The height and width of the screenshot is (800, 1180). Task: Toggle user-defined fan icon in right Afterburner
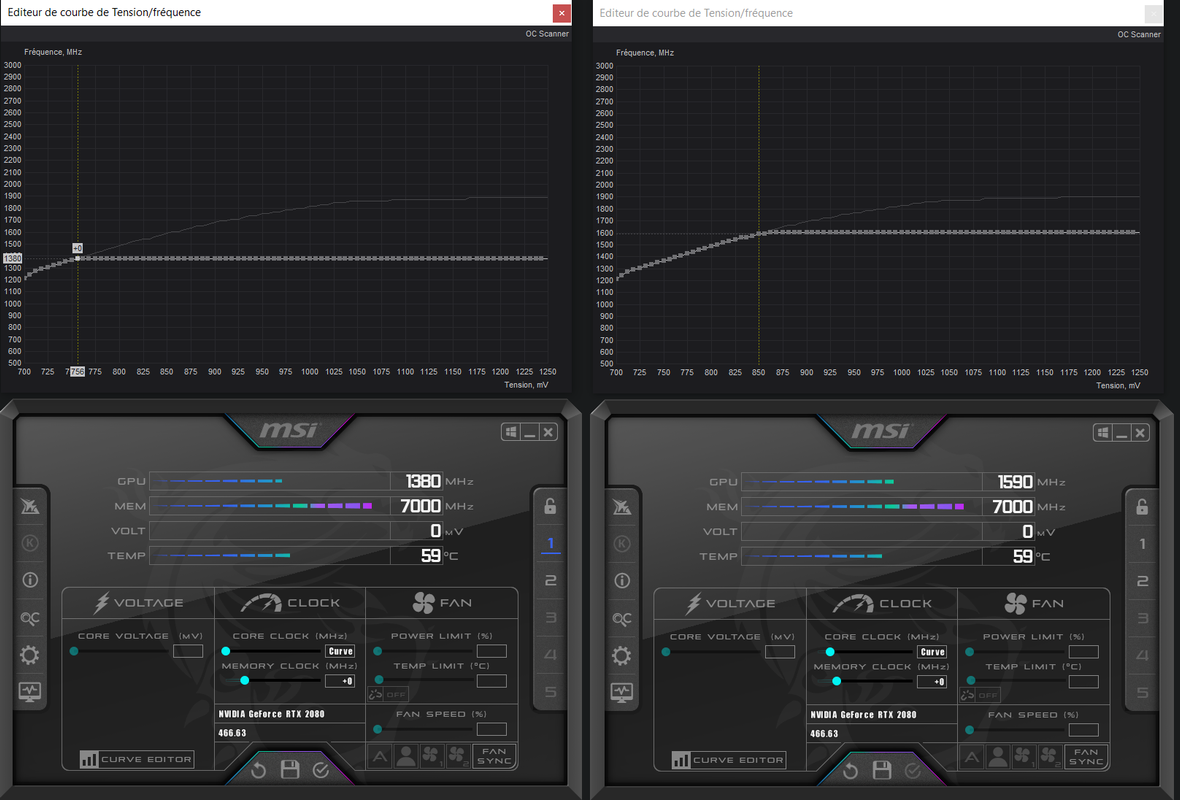coord(998,756)
